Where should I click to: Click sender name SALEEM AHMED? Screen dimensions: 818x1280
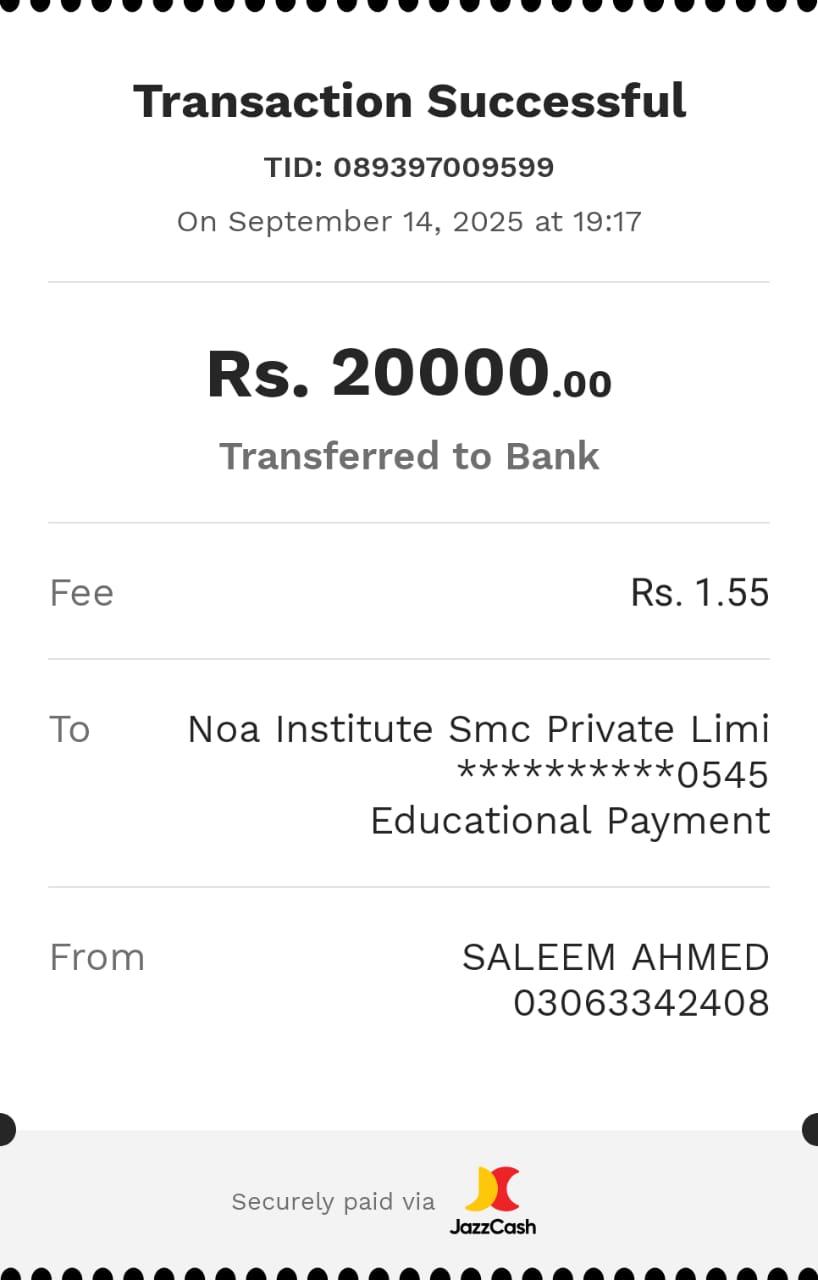point(615,957)
